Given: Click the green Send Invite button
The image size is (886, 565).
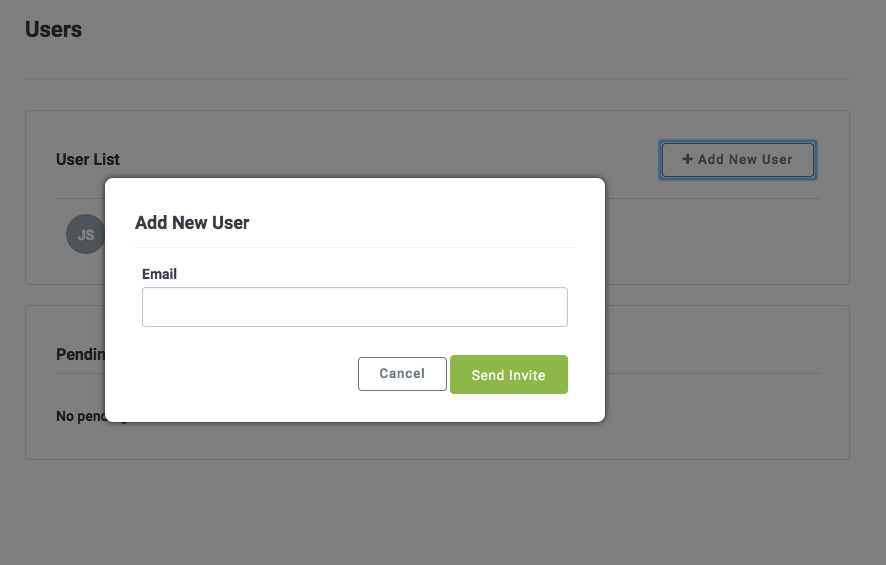Looking at the screenshot, I should click(x=509, y=375).
